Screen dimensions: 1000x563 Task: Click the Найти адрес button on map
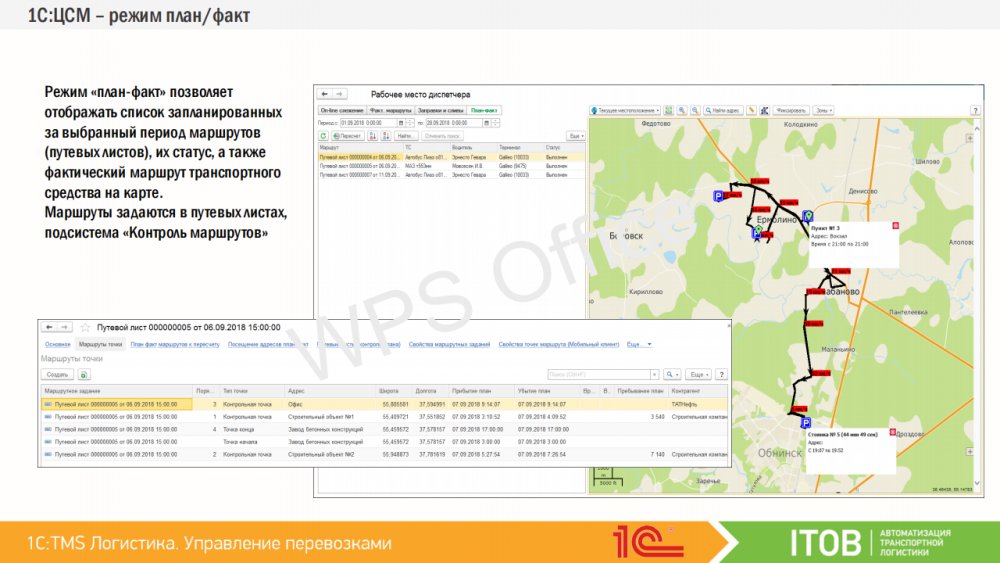723,110
